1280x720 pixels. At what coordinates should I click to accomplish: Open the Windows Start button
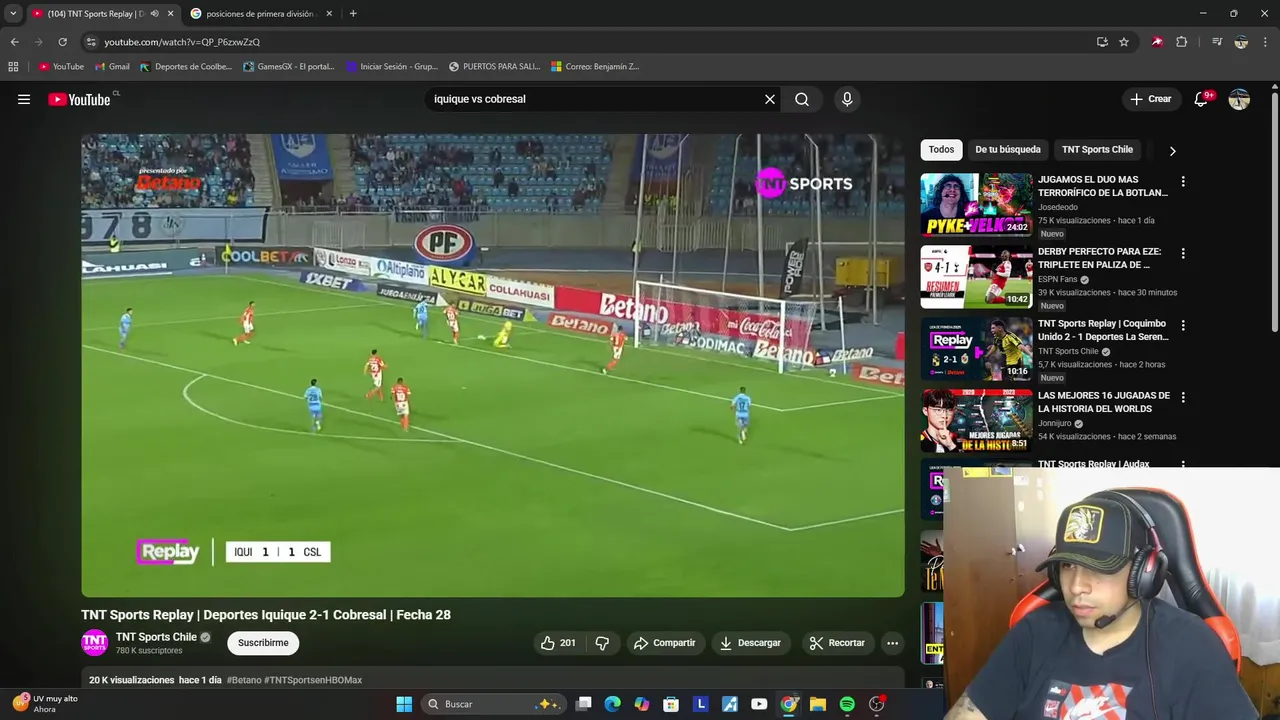tap(404, 704)
